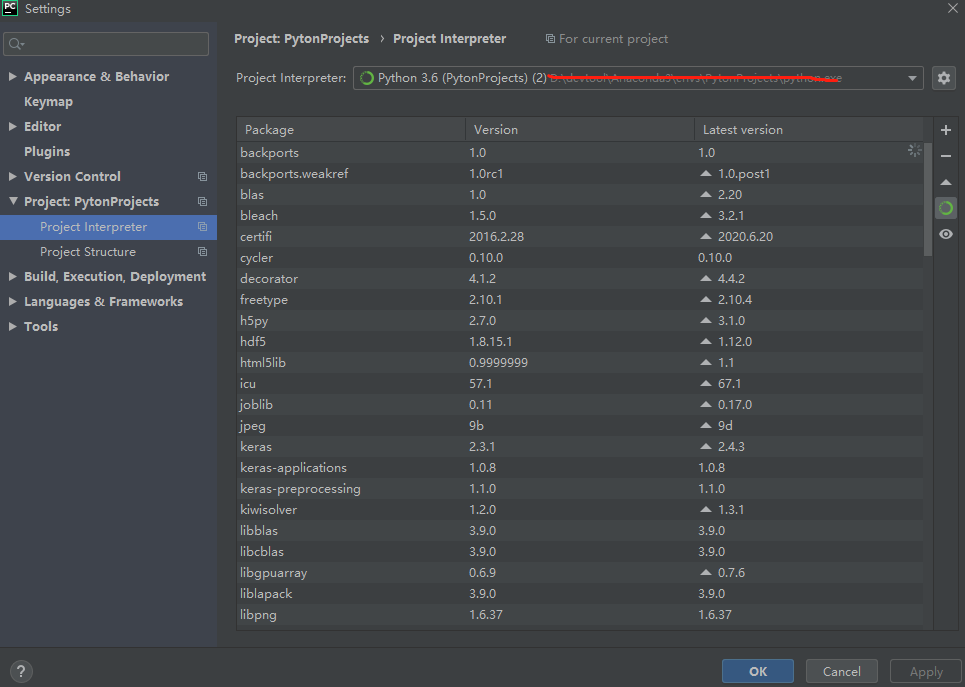Screen dimensions: 965x687
Task: Select the keras-preprocessing package row
Action: tap(580, 489)
